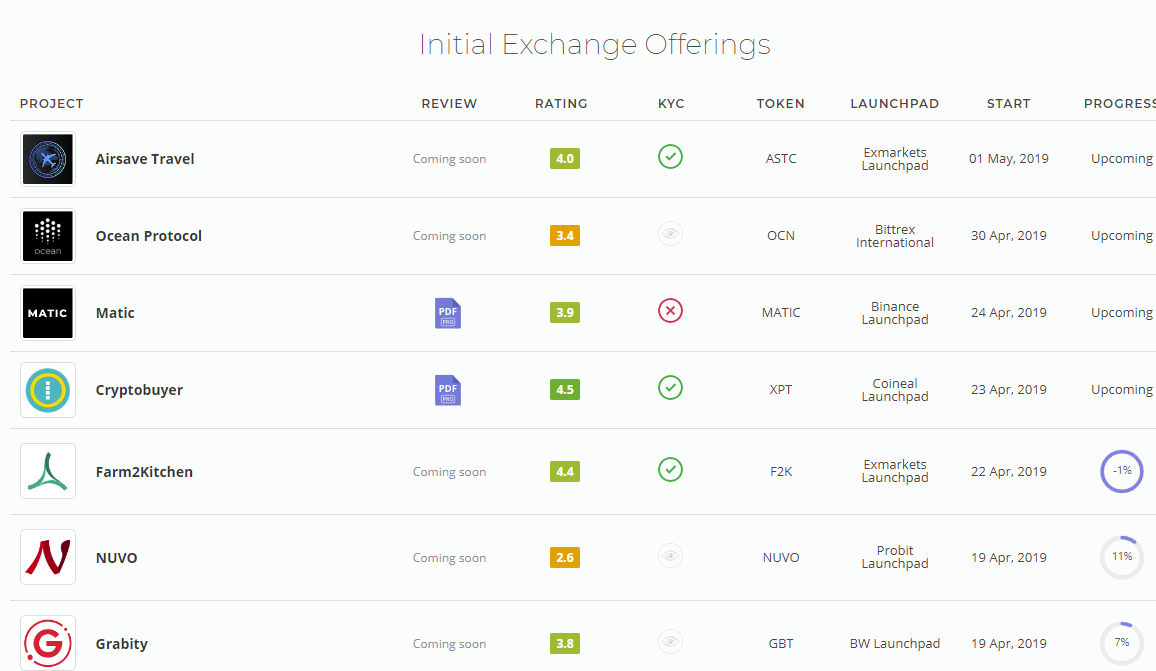Click the Probit Launchpad cell
The image size is (1156, 671).
coord(895,557)
